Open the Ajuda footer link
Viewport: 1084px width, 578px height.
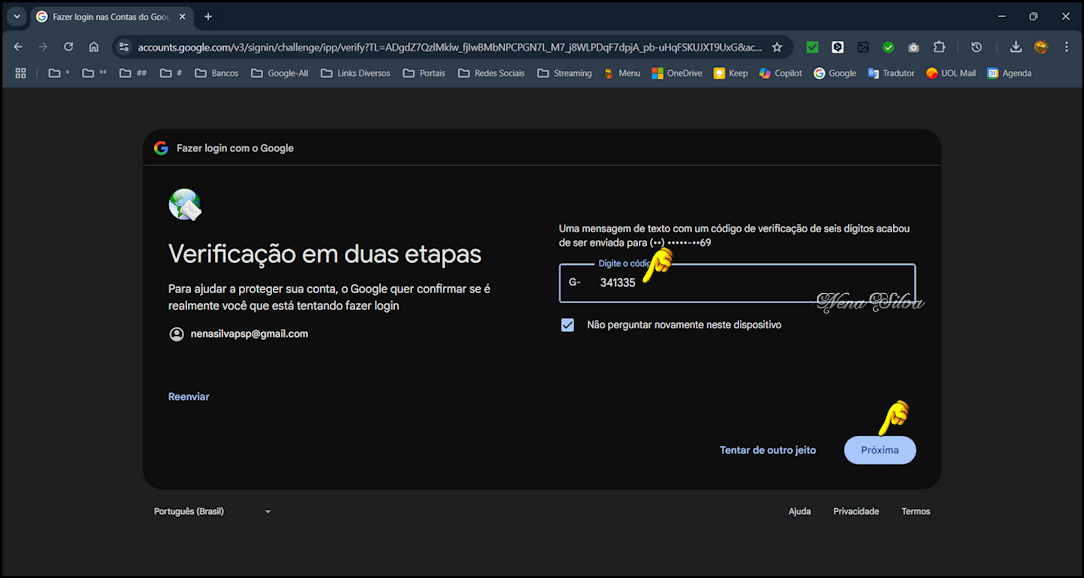(x=799, y=511)
